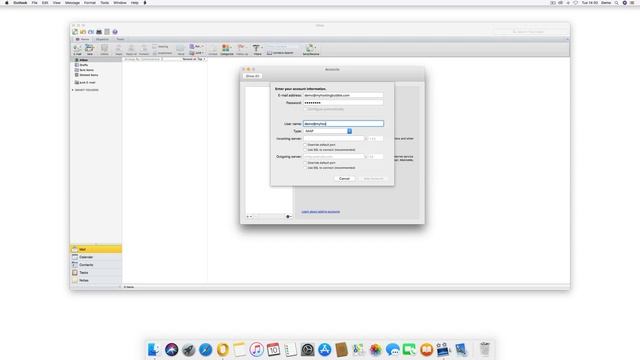Open the Tools ribbon tab
The width and height of the screenshot is (640, 360).
tap(120, 39)
